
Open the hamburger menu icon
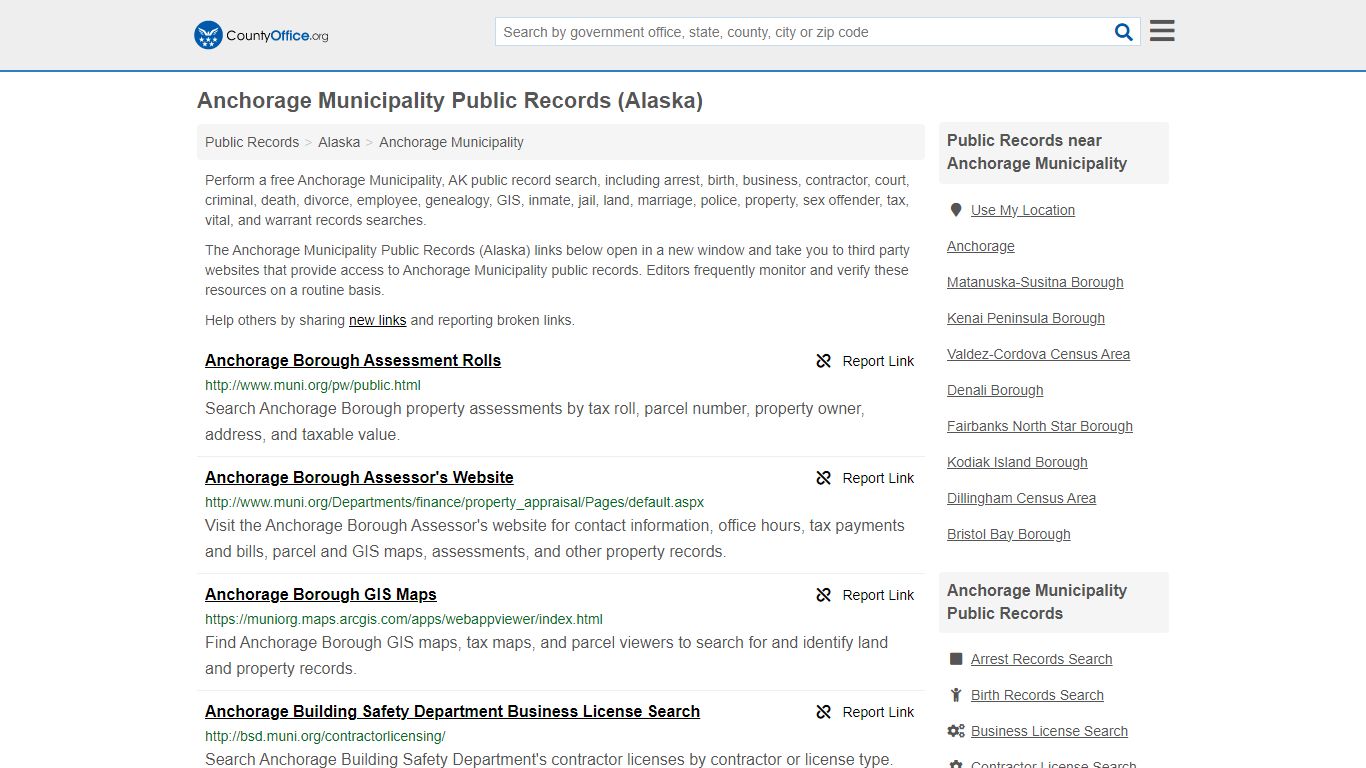1162,31
